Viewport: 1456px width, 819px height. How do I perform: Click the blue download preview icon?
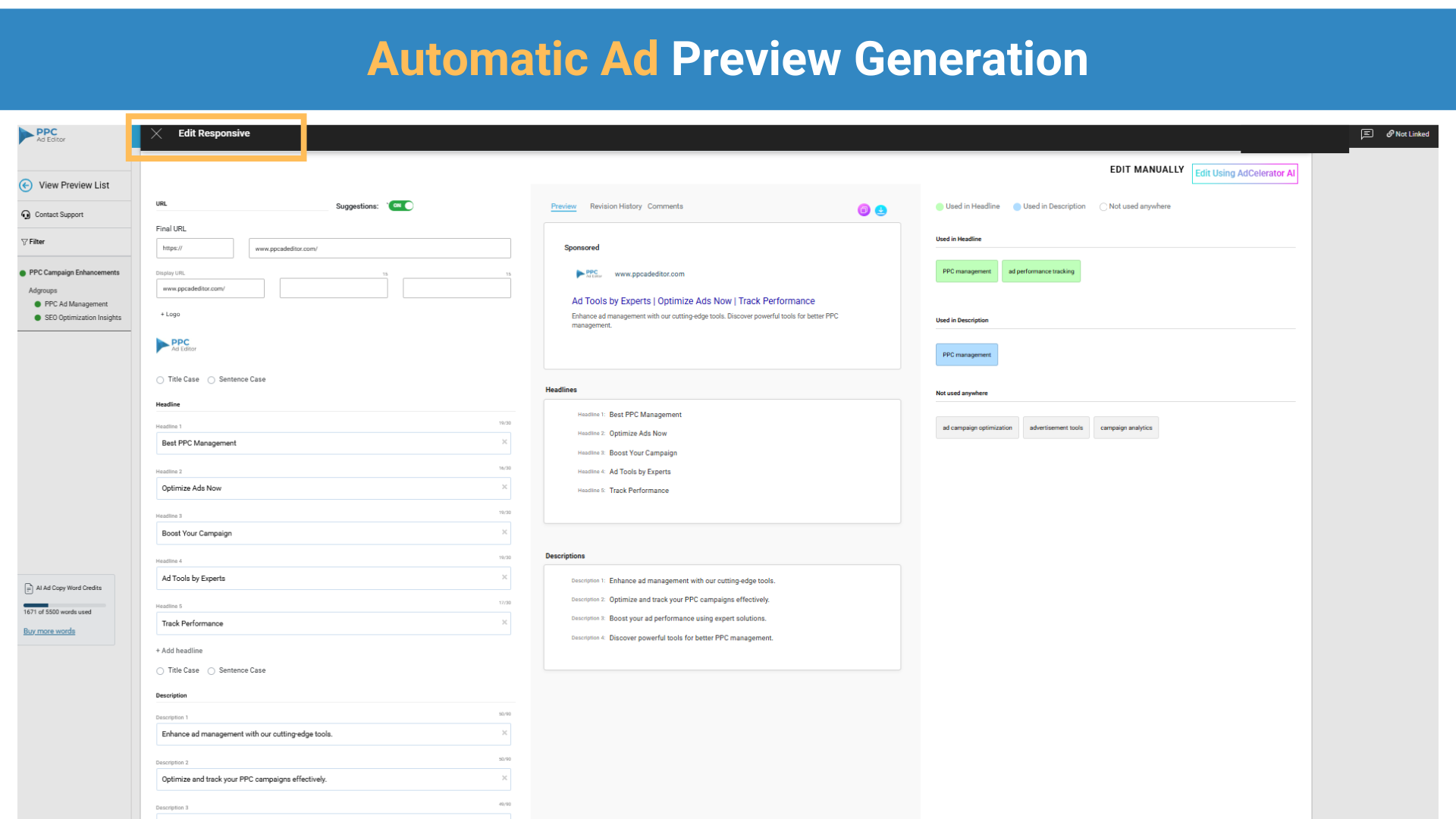coord(880,210)
